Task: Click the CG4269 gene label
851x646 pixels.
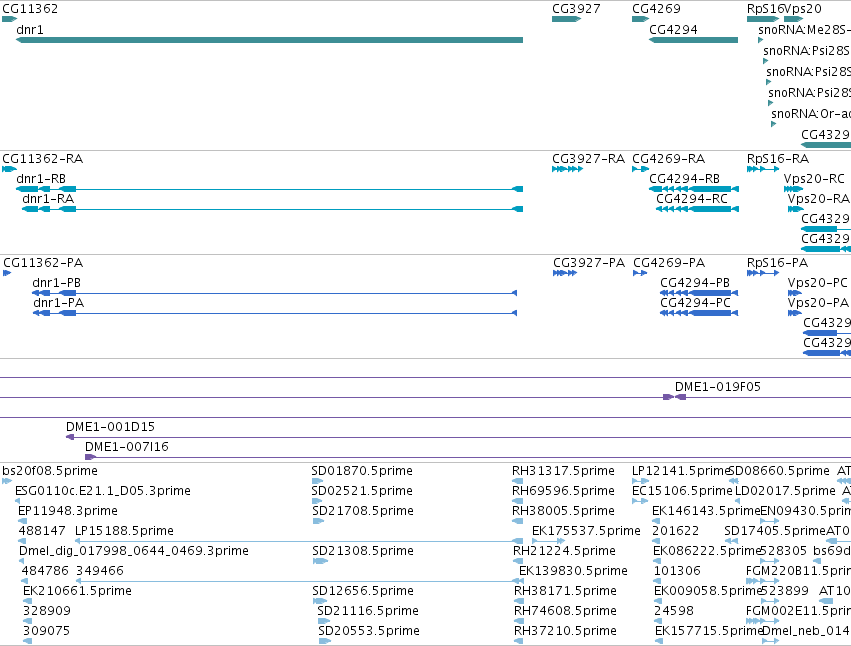Action: tap(656, 9)
